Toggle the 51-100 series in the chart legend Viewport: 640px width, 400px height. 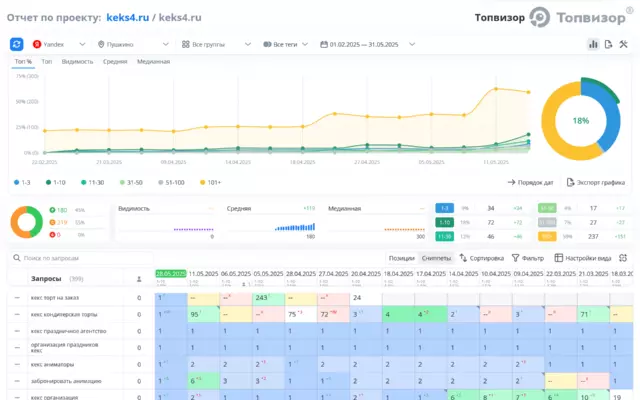point(171,182)
